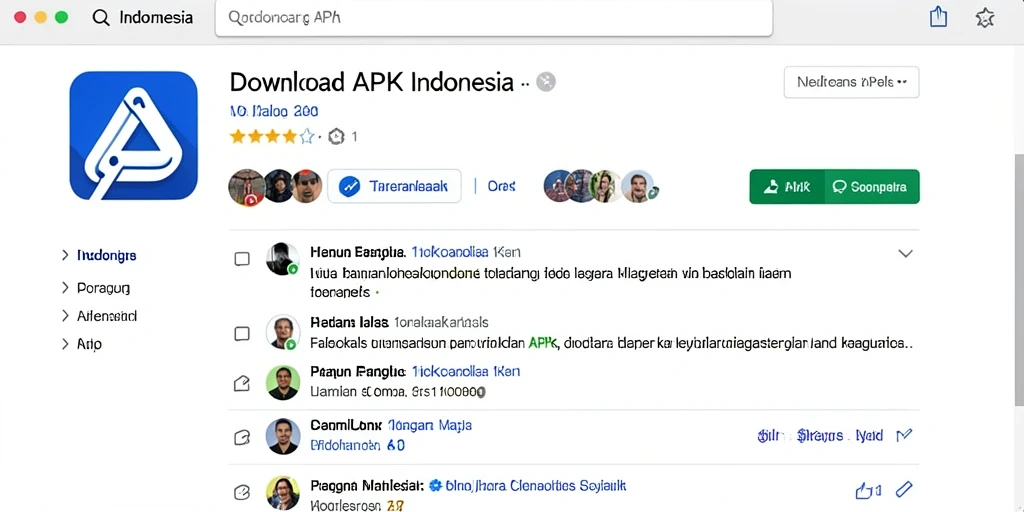Image resolution: width=1024 pixels, height=512 pixels.
Task: Open Henun Eamplia's avatar
Action: pyautogui.click(x=283, y=259)
